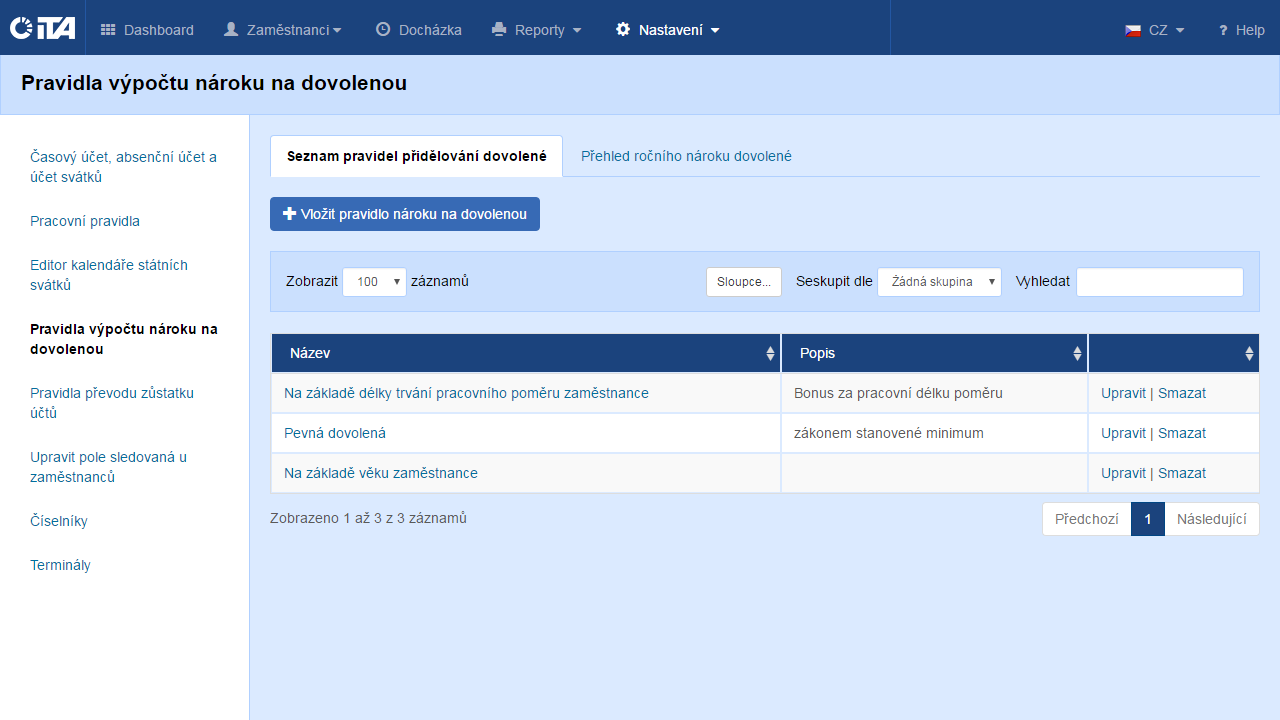Click the iTA logo in header
This screenshot has height=720, width=1280.
pos(42,28)
